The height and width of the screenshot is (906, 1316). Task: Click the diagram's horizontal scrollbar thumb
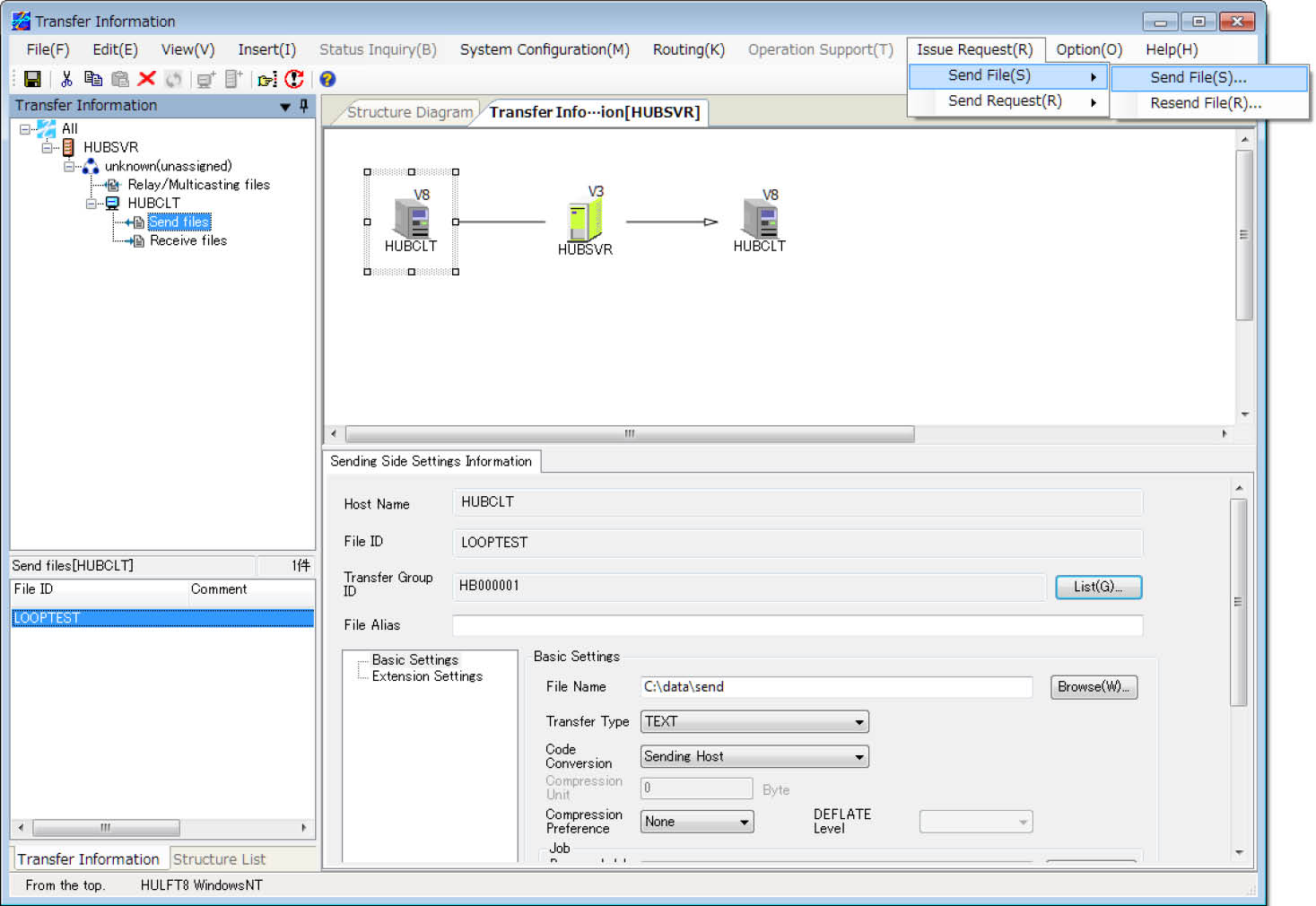point(630,434)
